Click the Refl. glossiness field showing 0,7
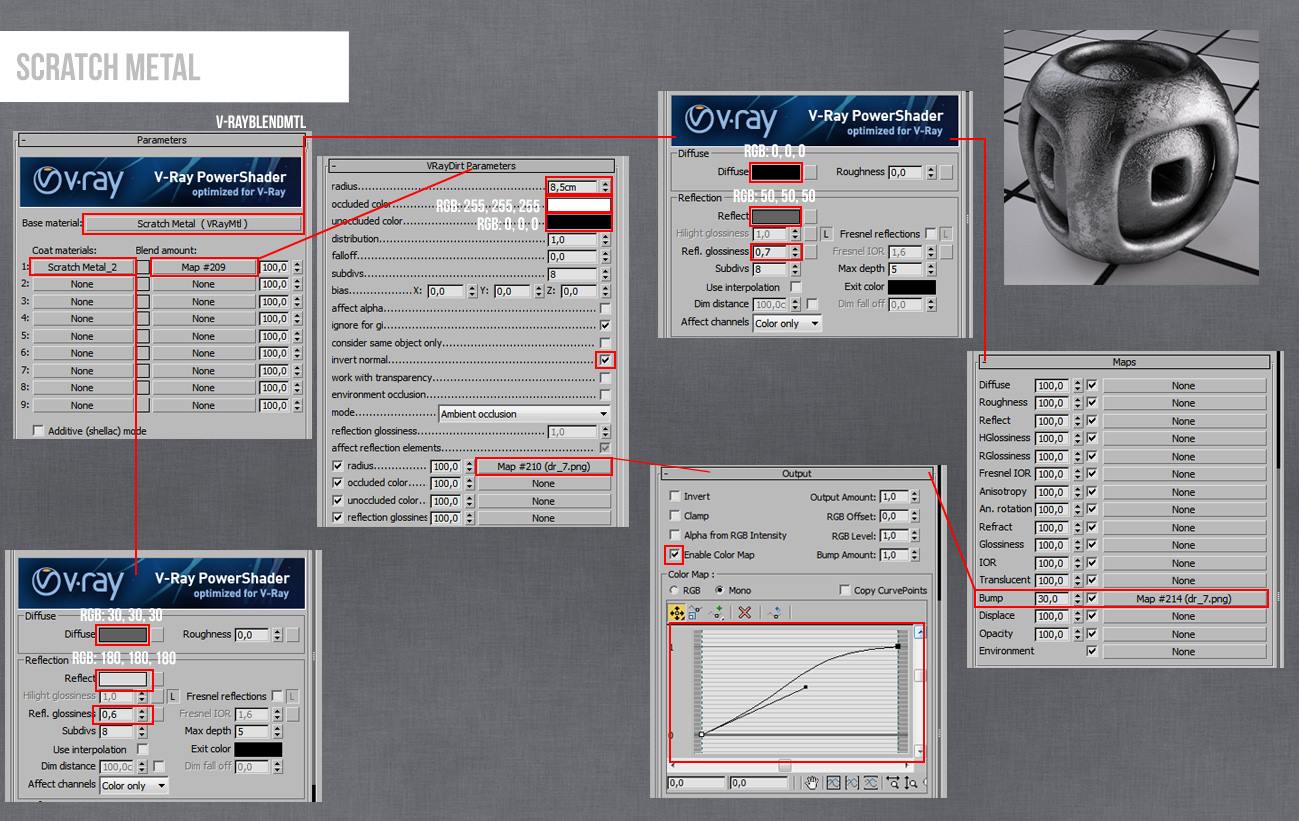This screenshot has height=821, width=1299. pos(768,252)
